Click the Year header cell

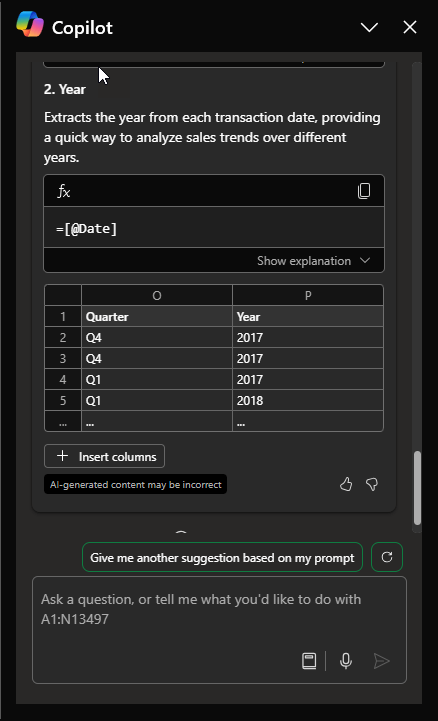[308, 316]
